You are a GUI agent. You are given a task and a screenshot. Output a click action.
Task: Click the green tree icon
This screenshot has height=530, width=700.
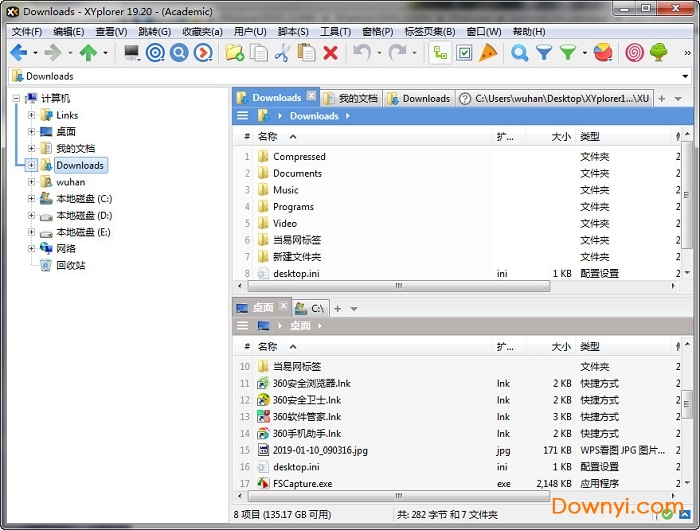(658, 53)
